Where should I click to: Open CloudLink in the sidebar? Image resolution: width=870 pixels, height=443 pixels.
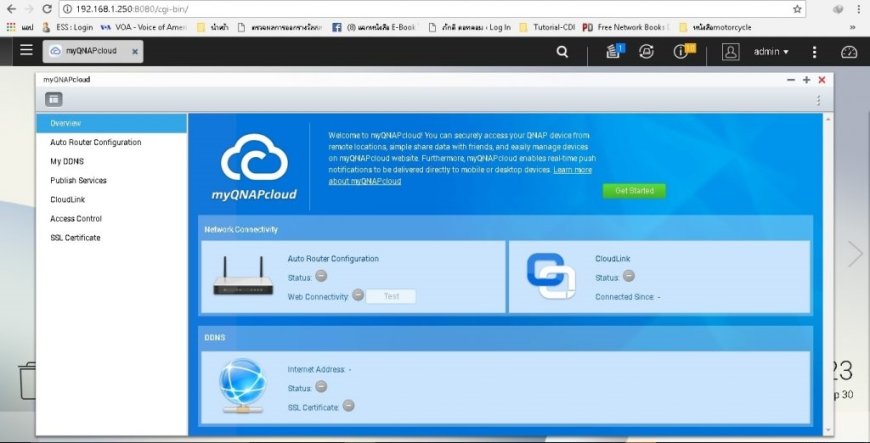pos(112,199)
